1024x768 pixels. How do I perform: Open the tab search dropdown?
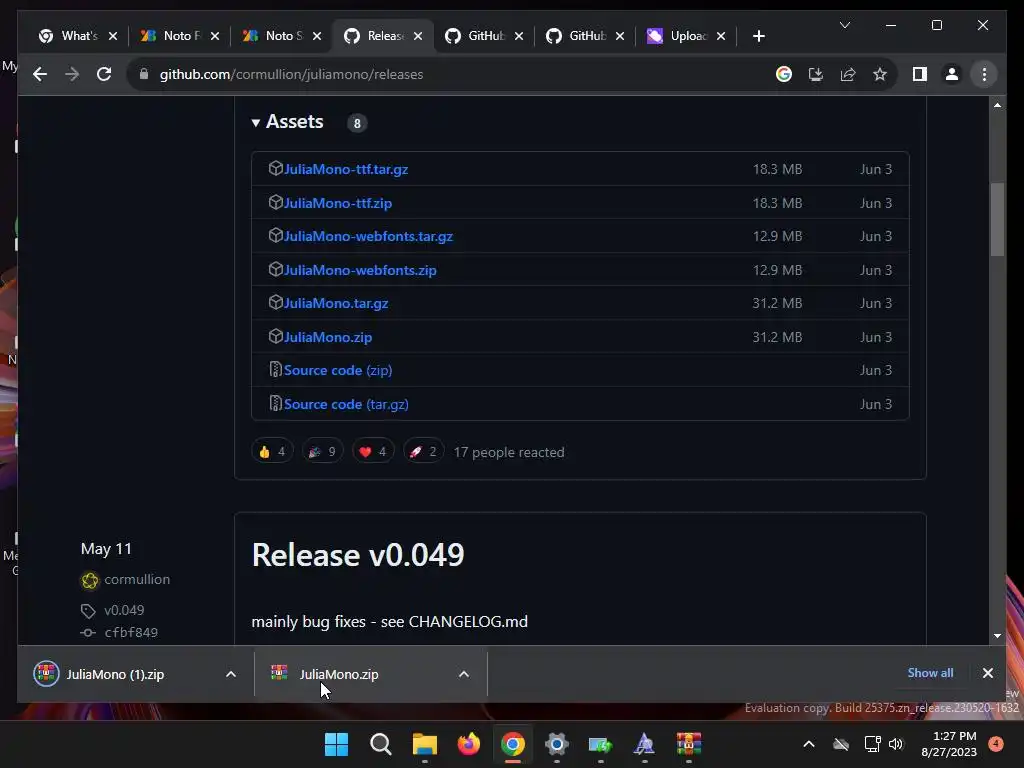click(x=844, y=25)
